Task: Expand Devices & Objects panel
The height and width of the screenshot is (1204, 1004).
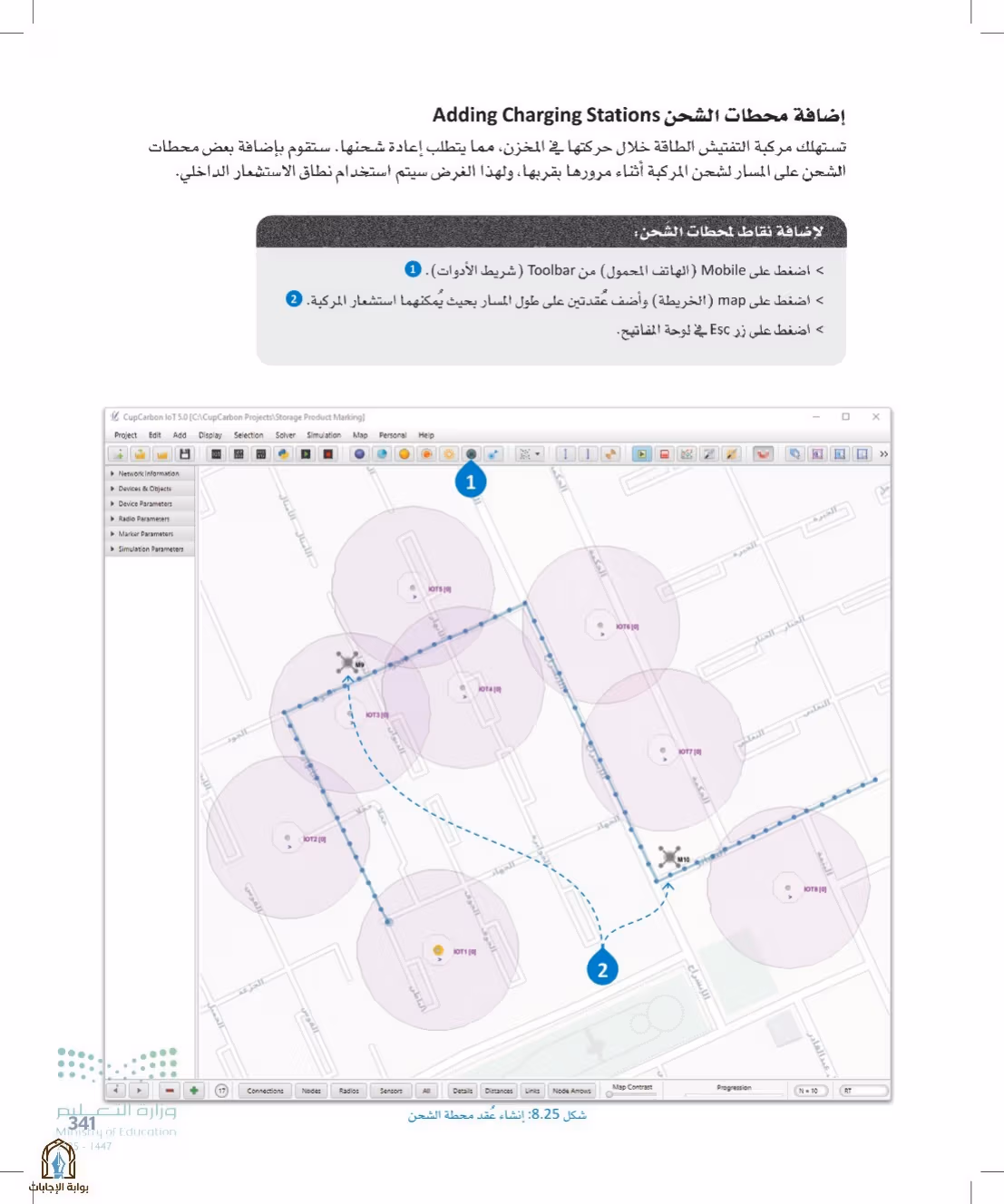Action: tap(150, 489)
